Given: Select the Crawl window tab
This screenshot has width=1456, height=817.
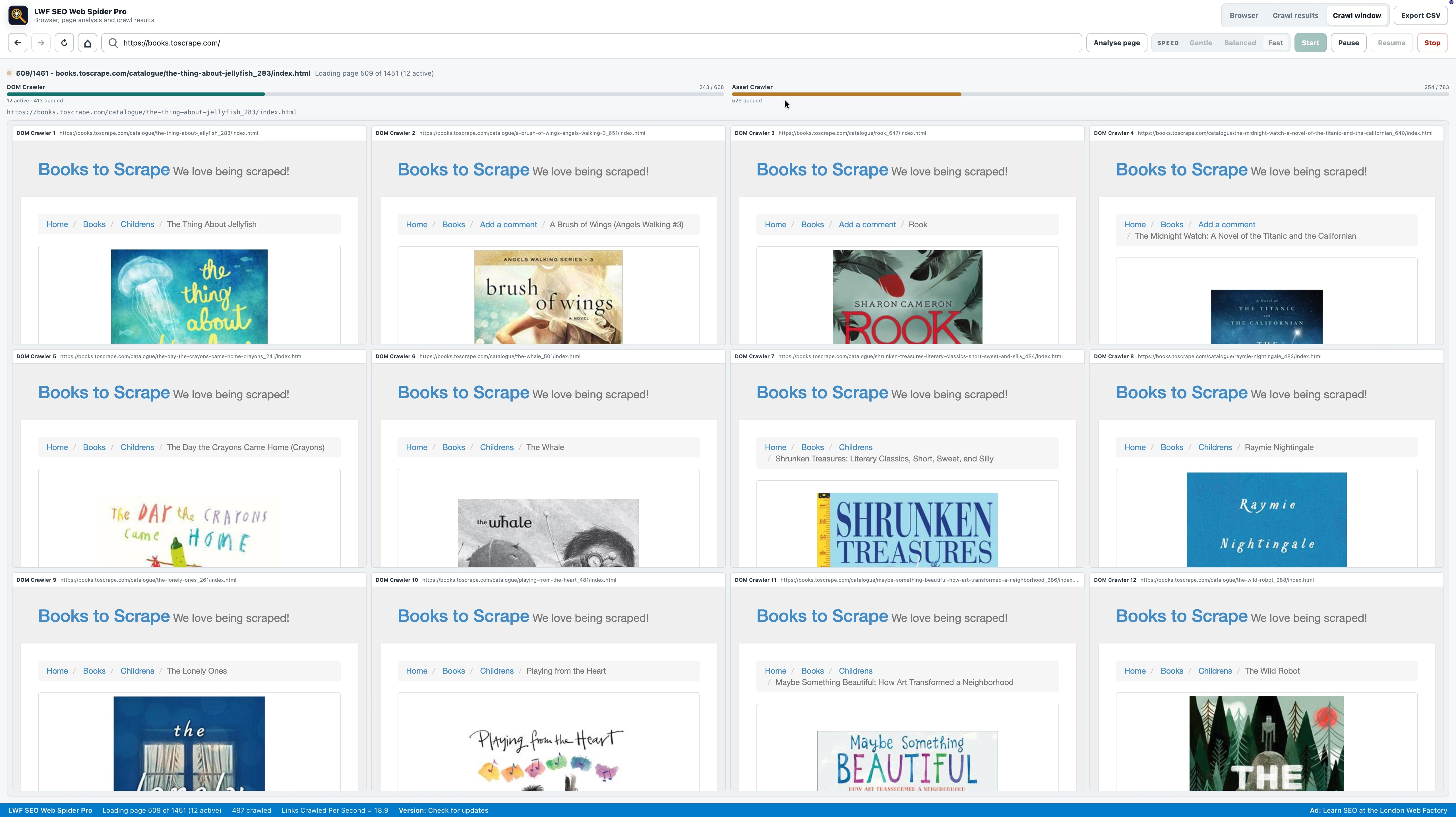Looking at the screenshot, I should click(1356, 15).
